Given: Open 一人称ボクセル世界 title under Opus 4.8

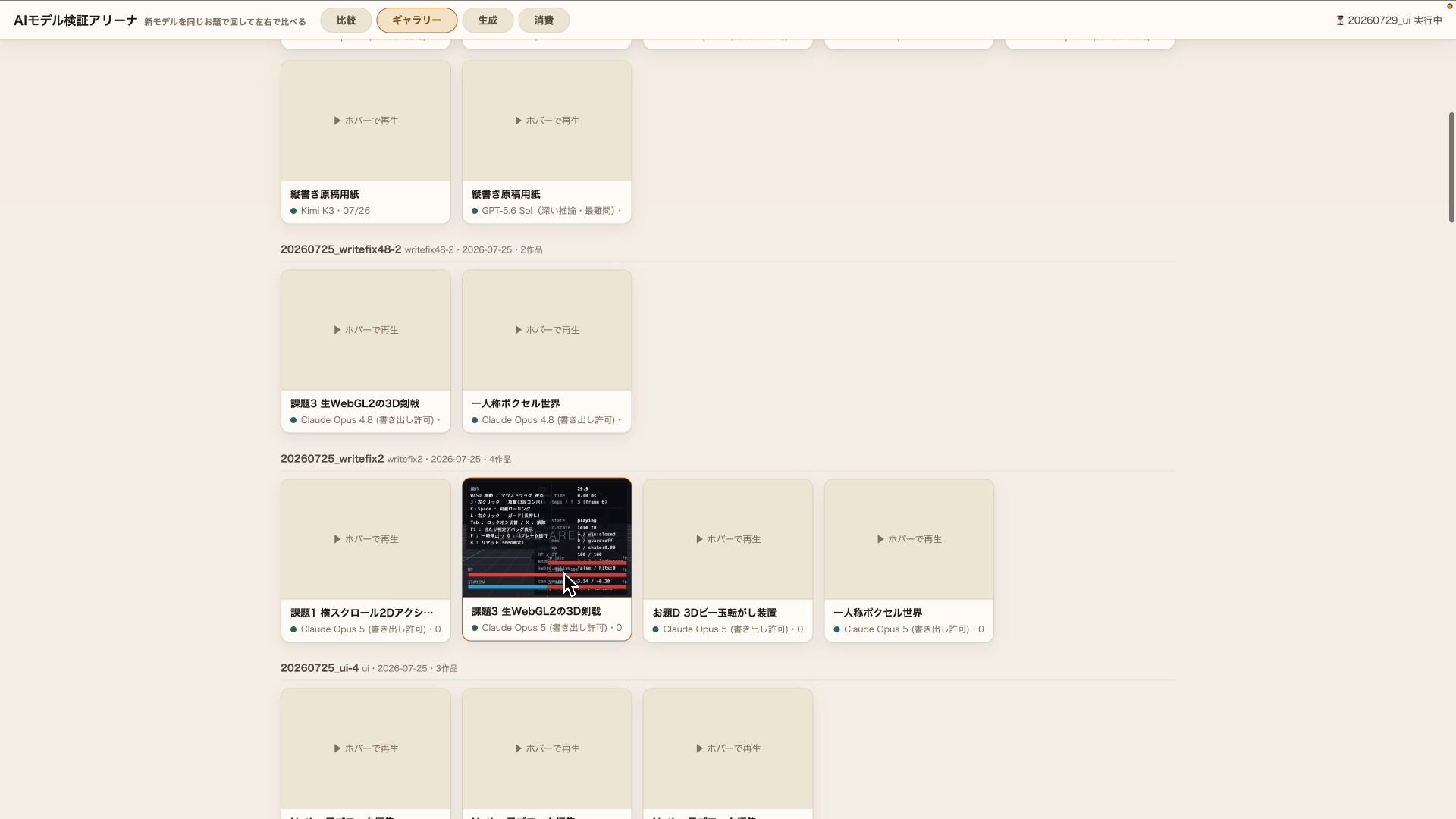Looking at the screenshot, I should pyautogui.click(x=516, y=403).
